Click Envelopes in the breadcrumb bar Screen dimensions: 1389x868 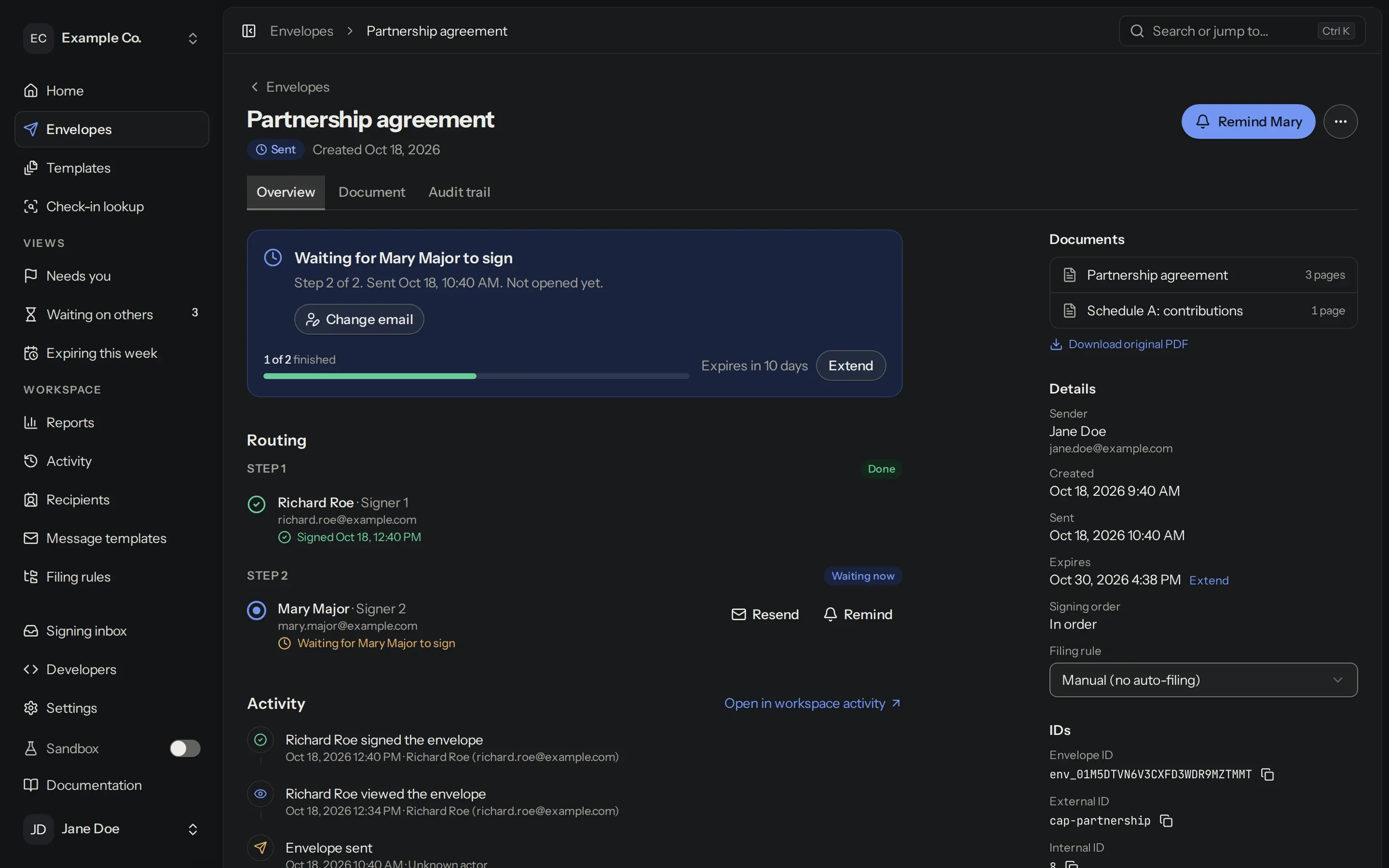click(x=301, y=31)
